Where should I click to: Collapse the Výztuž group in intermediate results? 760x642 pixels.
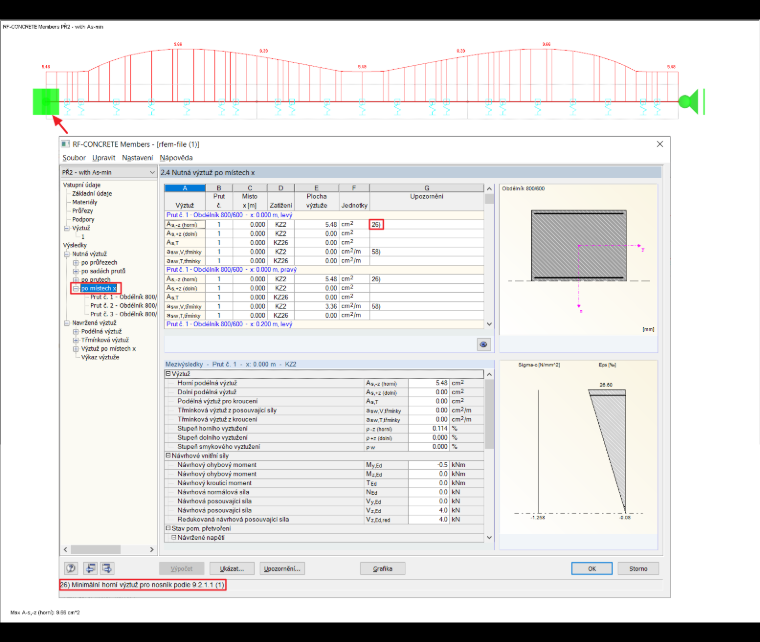[168, 374]
